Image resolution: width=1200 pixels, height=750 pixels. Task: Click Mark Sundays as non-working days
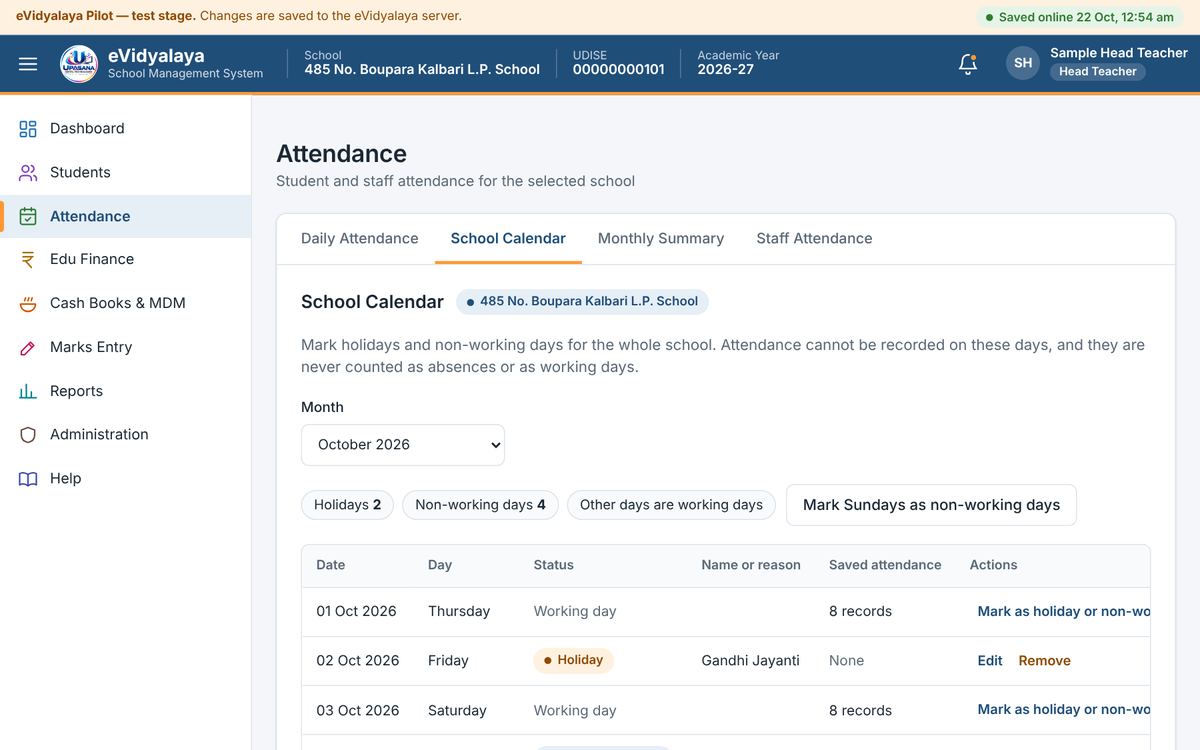(x=931, y=505)
